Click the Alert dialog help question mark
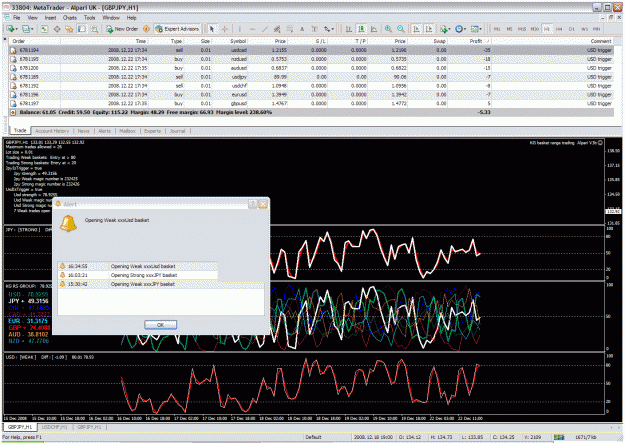Viewport: 625px width, 443px height. click(253, 204)
